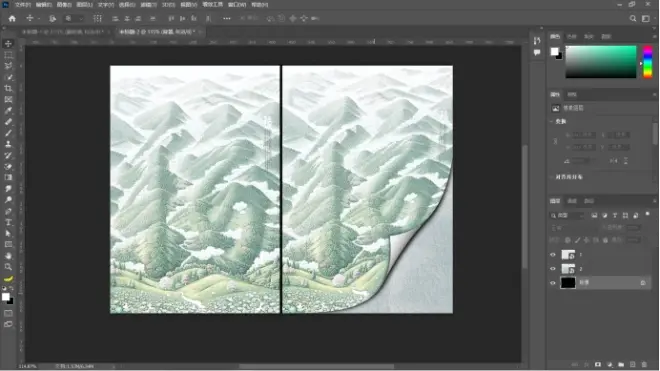Add a new adjustment layer icon
This screenshot has height=371, width=660.
[609, 364]
